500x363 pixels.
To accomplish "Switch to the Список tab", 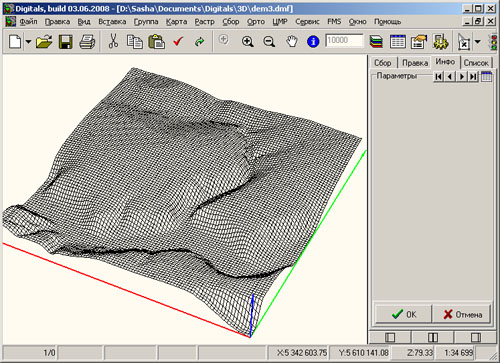I will (476, 63).
